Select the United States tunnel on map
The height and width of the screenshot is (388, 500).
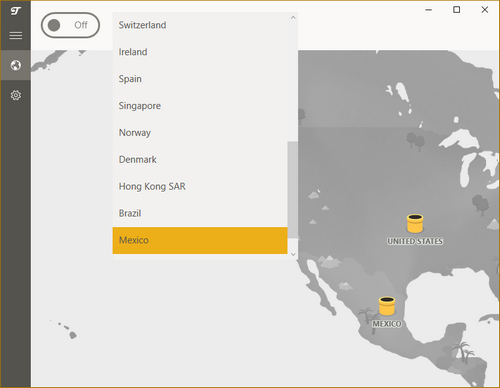(x=415, y=223)
